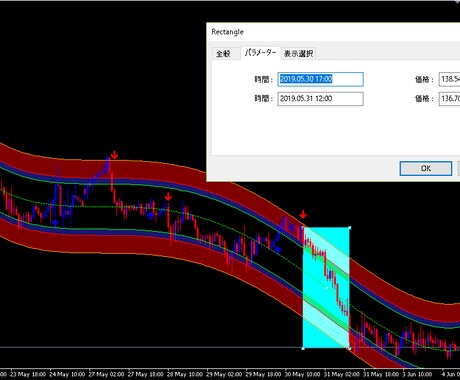Screen dimensions: 460x380
Task: Click the red down arrow near 28 May
Action: pos(168,197)
